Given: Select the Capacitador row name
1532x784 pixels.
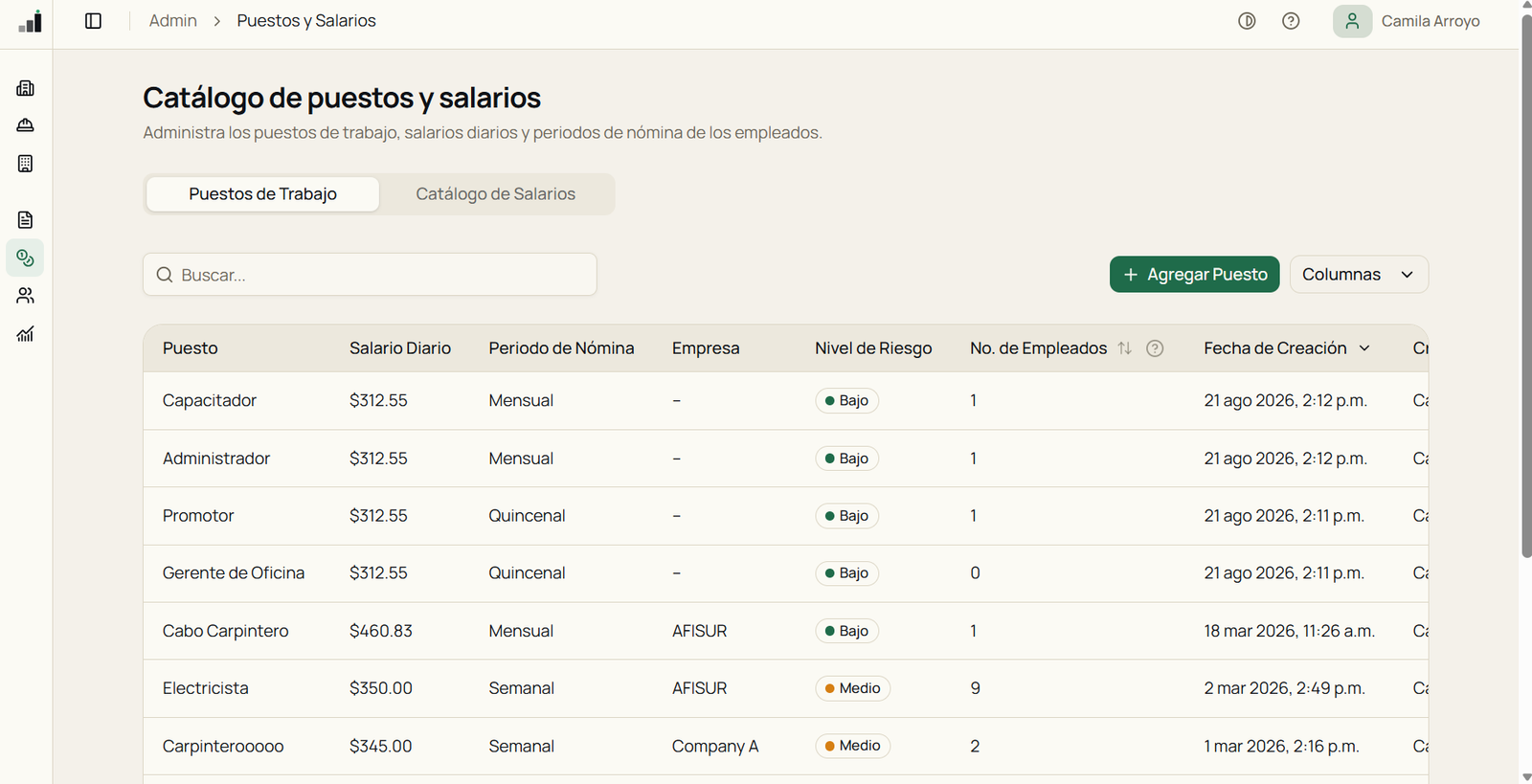Looking at the screenshot, I should pyautogui.click(x=210, y=401).
